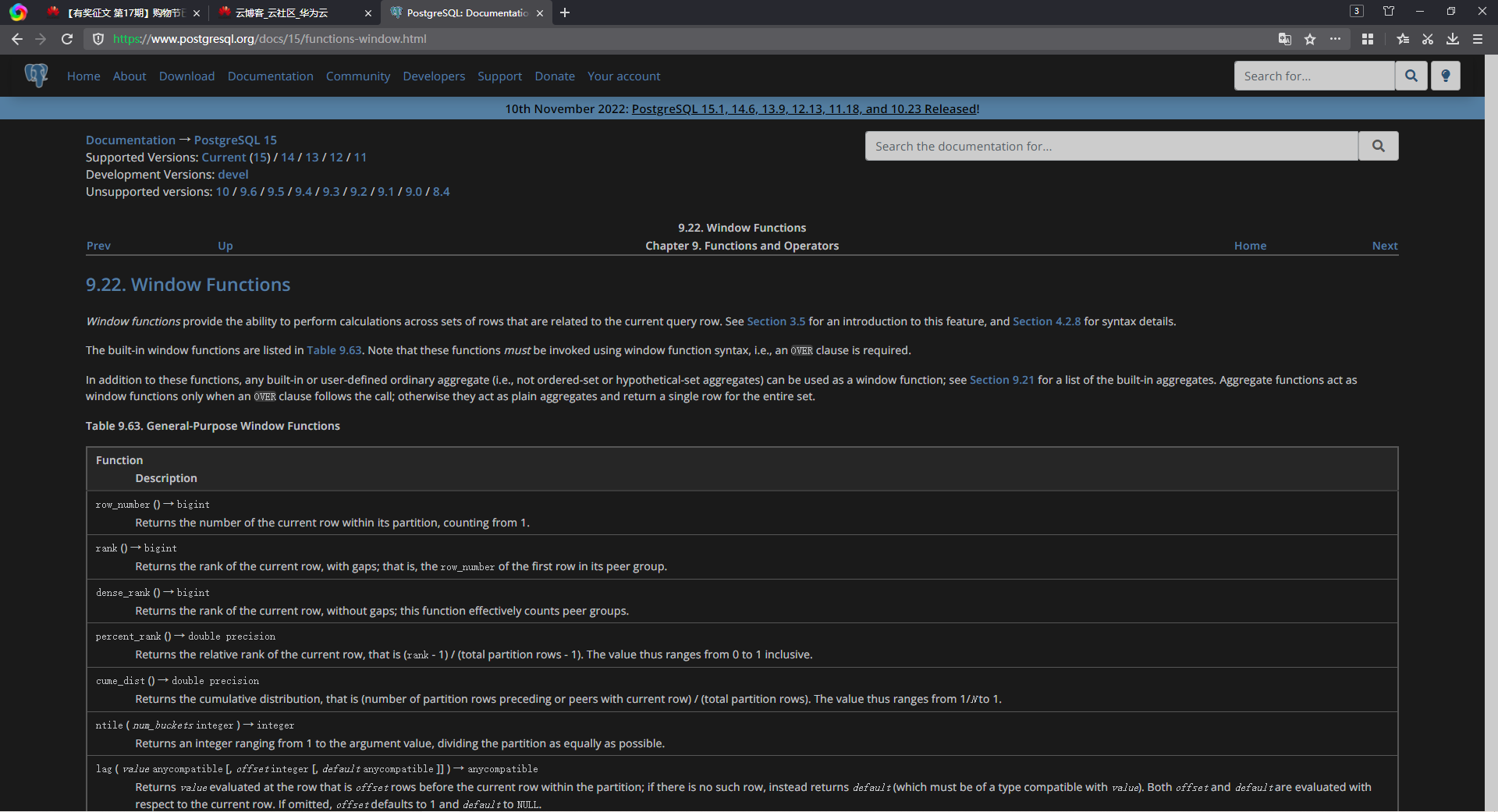
Task: Open the Developers menu item
Action: coord(434,76)
